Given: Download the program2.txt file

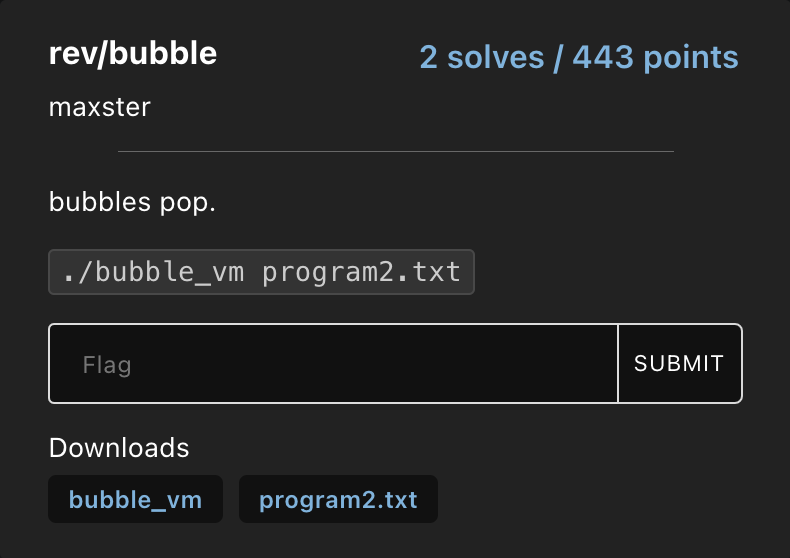Looking at the screenshot, I should click(338, 499).
